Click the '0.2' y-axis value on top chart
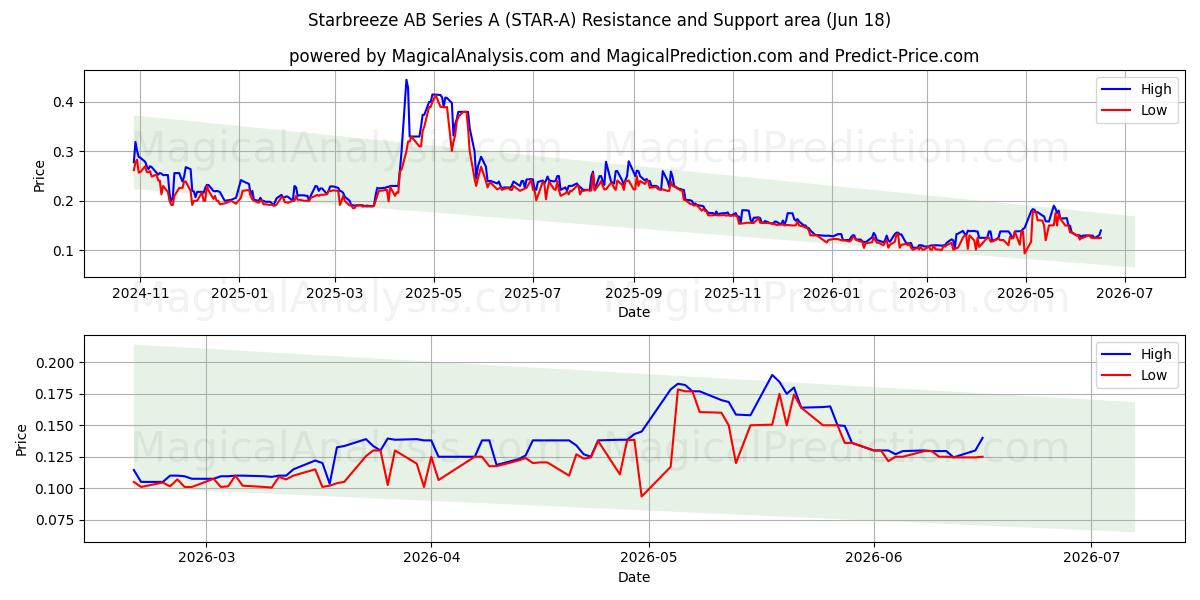Viewport: 1200px width, 600px height. tap(65, 201)
